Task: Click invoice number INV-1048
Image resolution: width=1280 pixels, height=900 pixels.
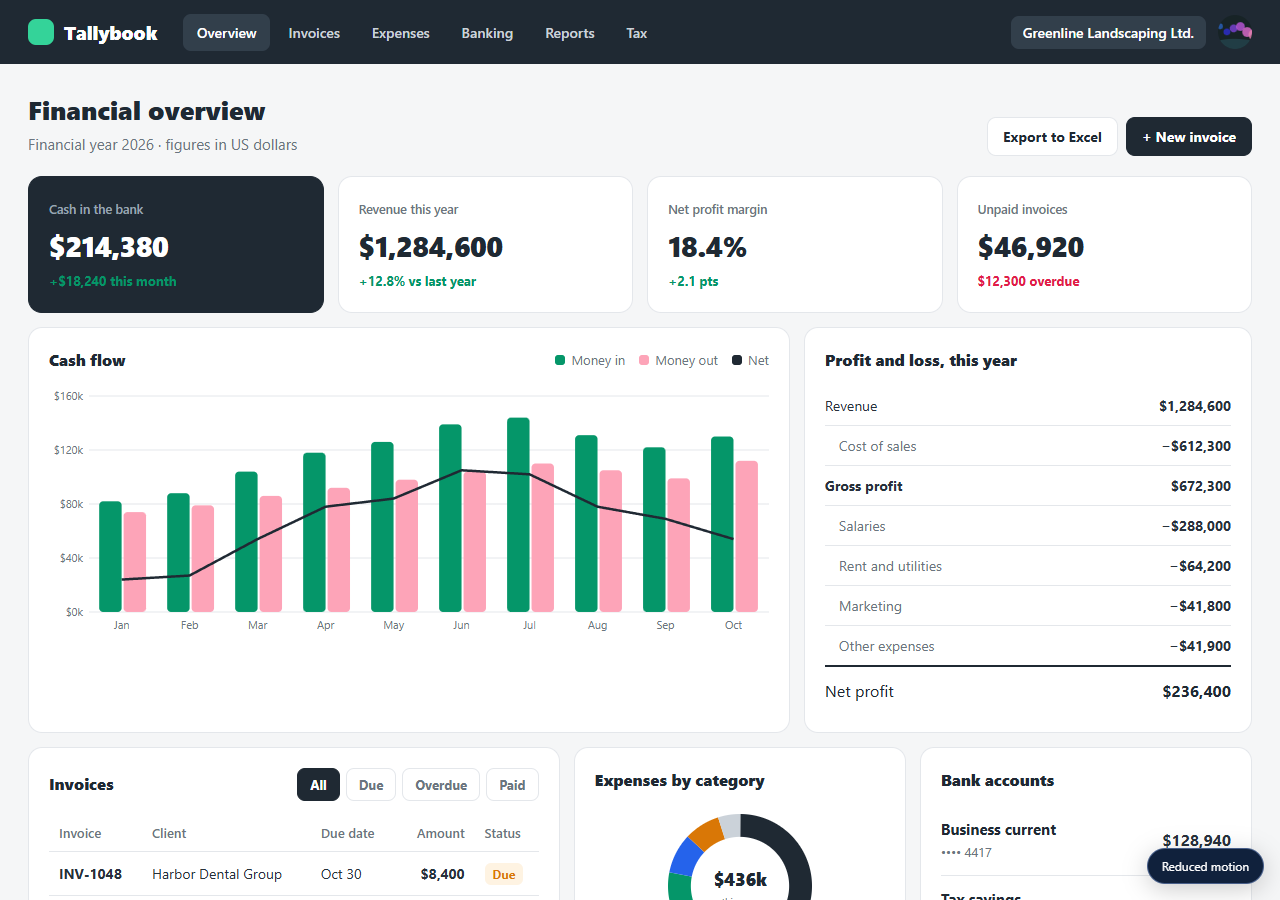Action: (90, 874)
